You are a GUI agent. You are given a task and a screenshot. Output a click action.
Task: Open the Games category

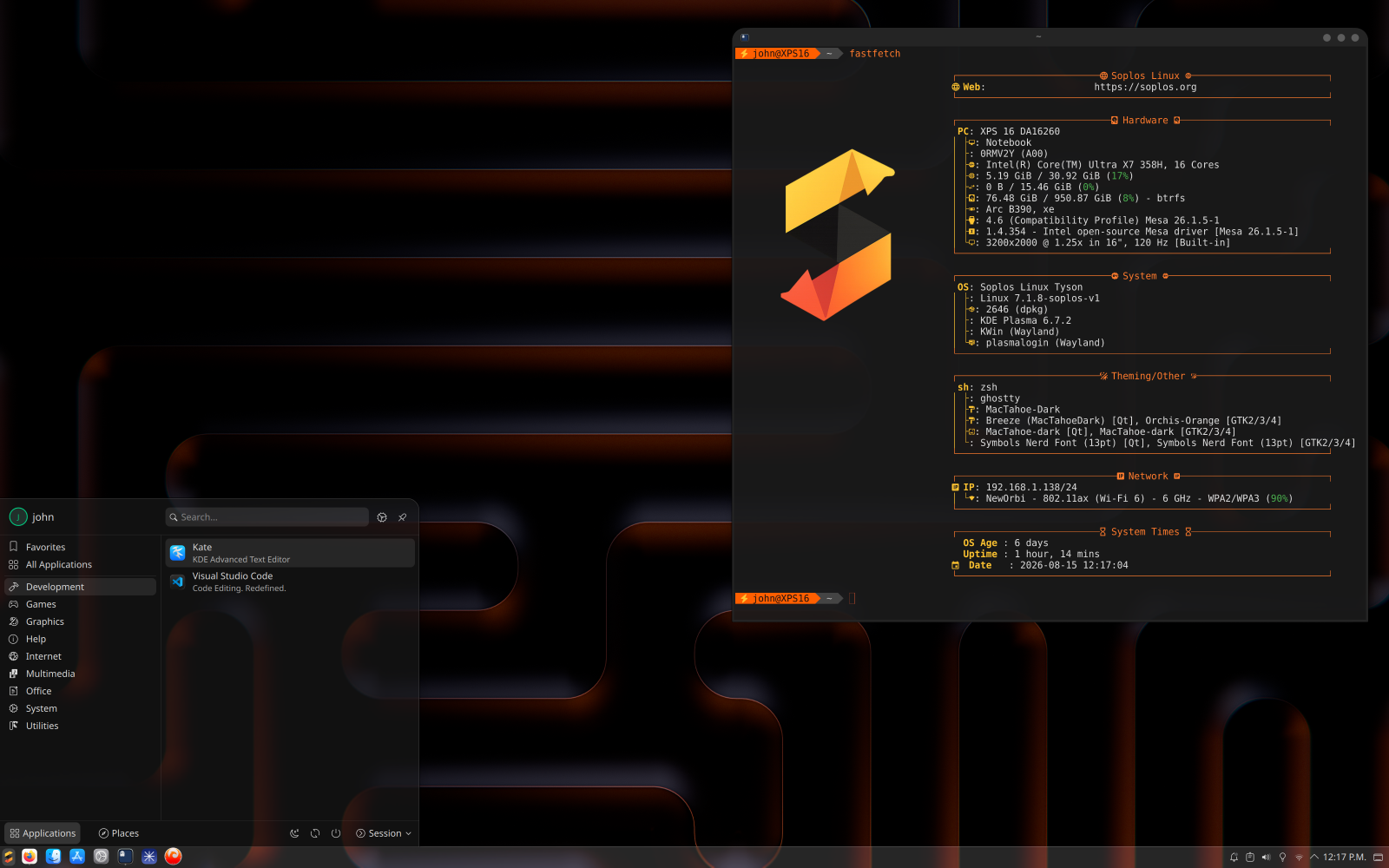pyautogui.click(x=80, y=605)
